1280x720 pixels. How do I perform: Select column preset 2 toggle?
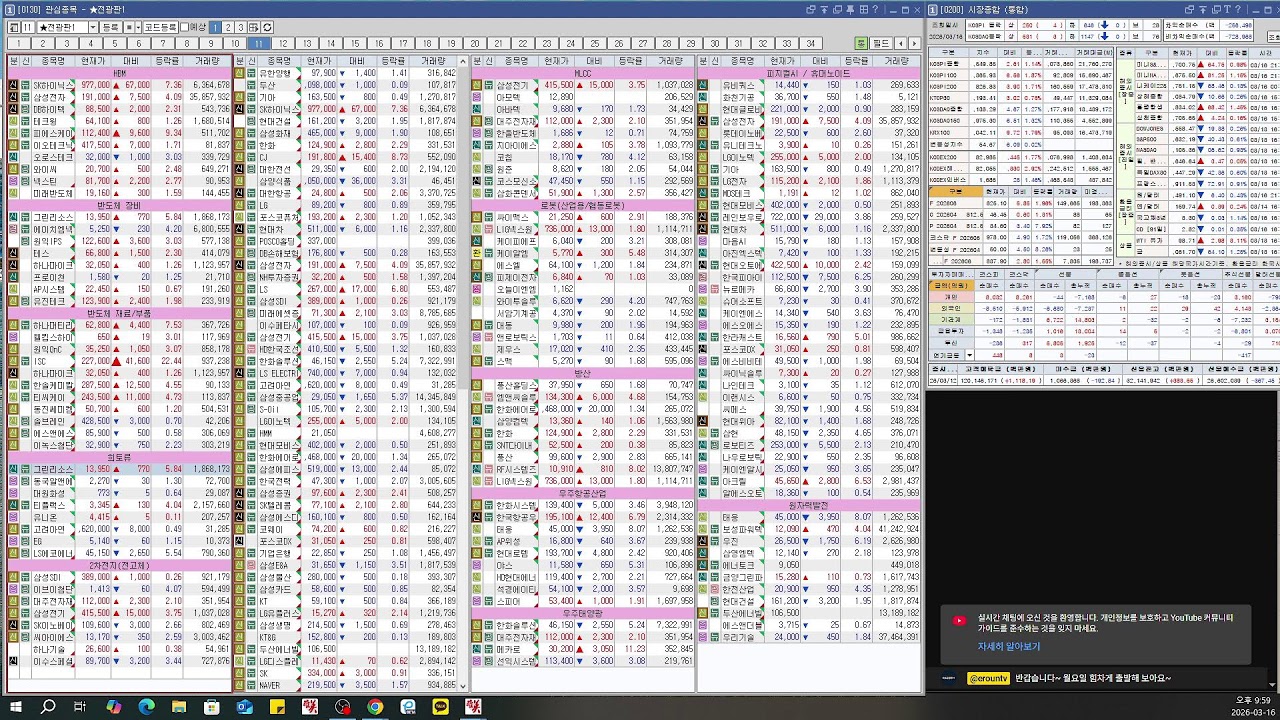(228, 27)
